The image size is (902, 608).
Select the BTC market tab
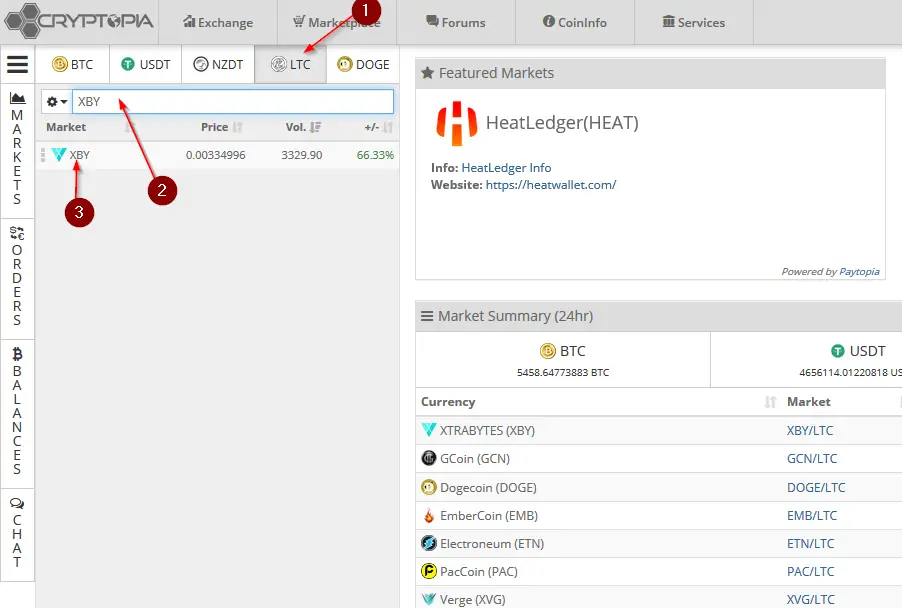coord(72,64)
